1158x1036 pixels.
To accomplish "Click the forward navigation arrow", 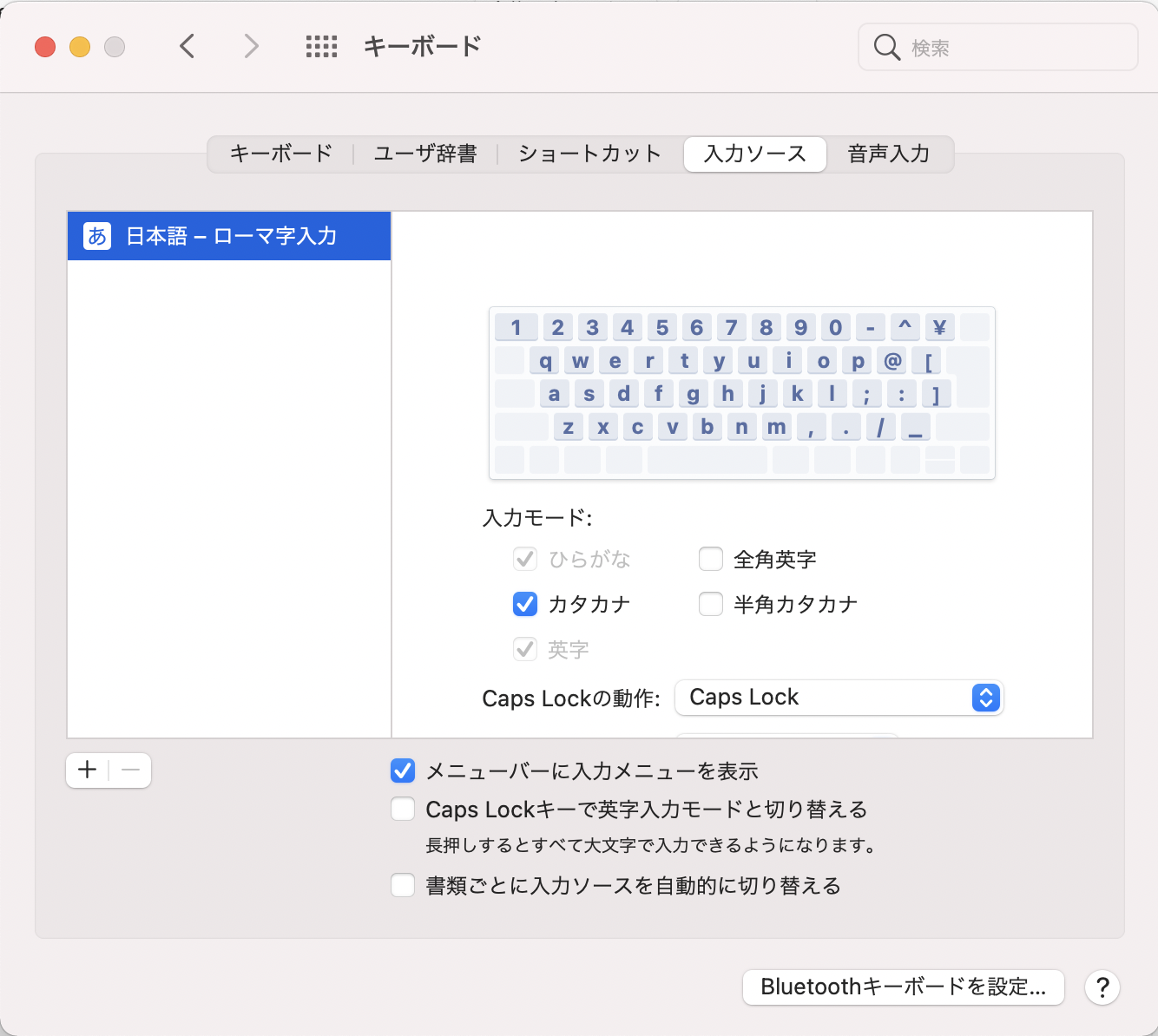I will click(x=250, y=46).
